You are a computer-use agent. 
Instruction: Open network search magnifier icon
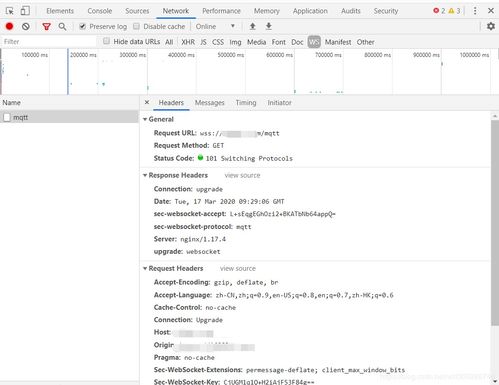pyautogui.click(x=62, y=26)
